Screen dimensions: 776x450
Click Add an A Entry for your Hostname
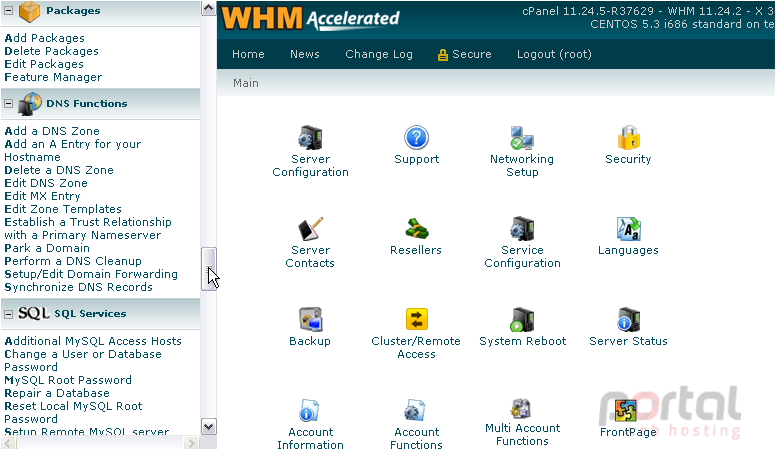tap(73, 150)
